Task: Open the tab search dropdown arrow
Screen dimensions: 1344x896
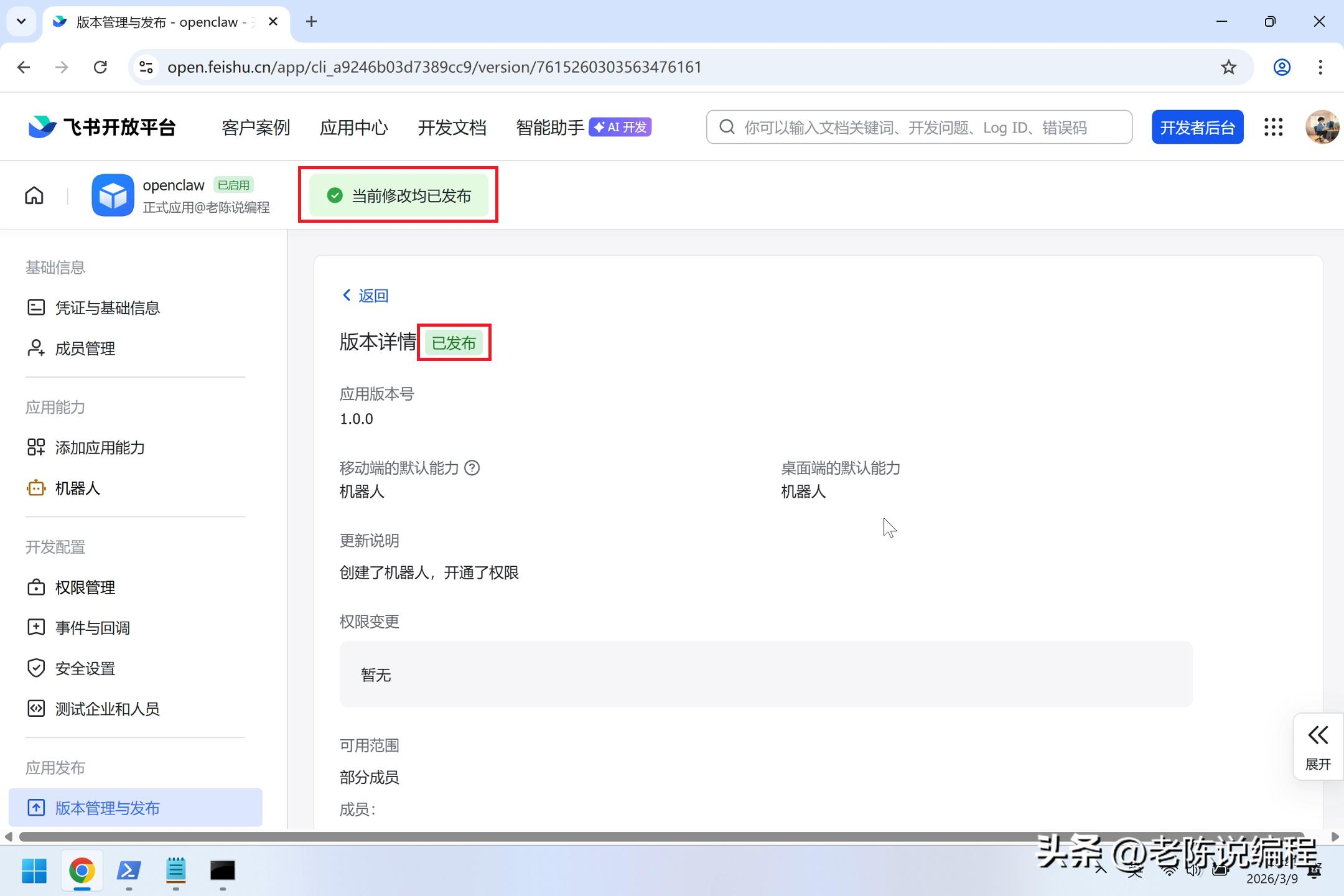Action: tap(21, 22)
